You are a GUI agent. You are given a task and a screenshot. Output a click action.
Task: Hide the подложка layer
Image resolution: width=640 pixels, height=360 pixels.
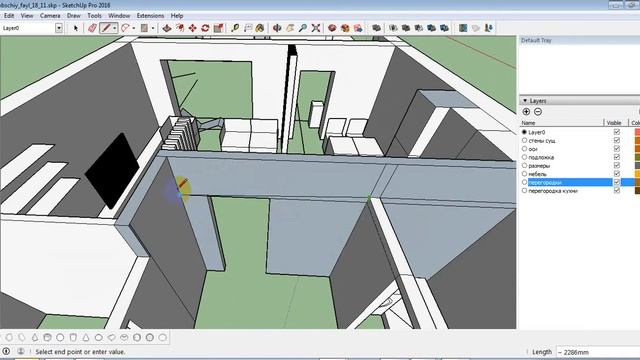click(617, 157)
